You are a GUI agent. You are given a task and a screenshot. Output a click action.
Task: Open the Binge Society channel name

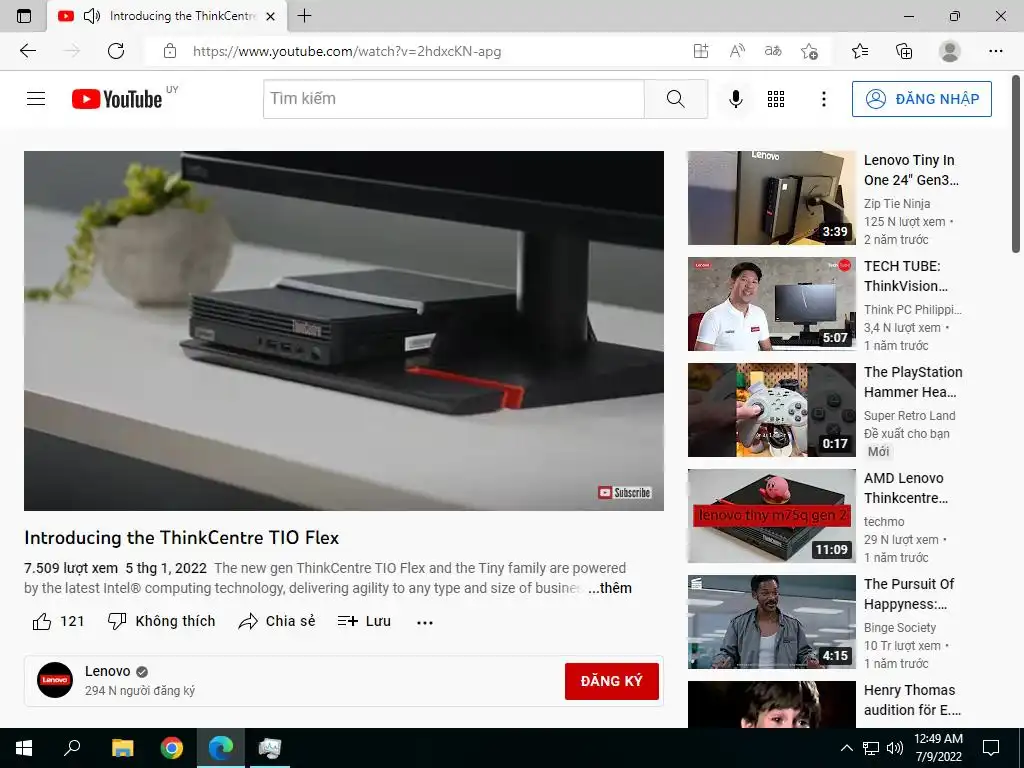click(900, 628)
